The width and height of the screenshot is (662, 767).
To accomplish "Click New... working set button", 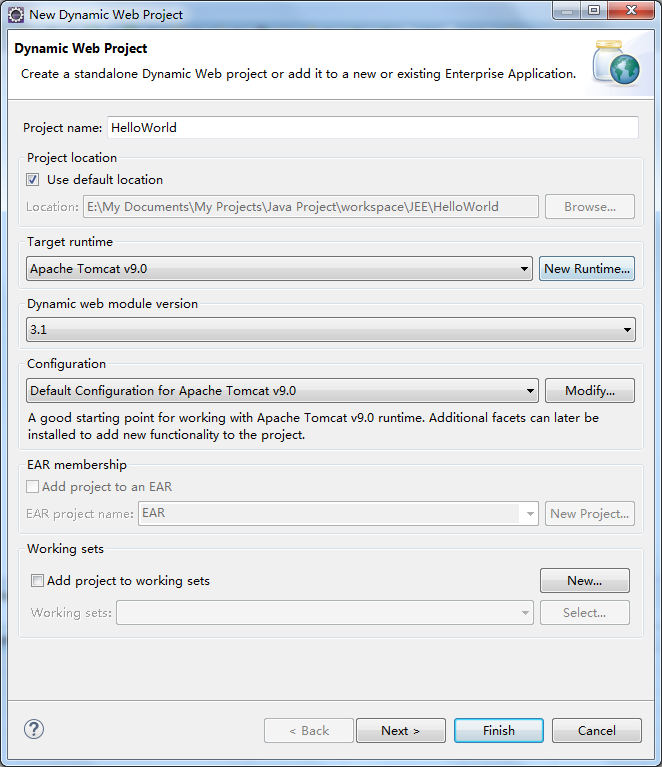I will click(x=584, y=580).
